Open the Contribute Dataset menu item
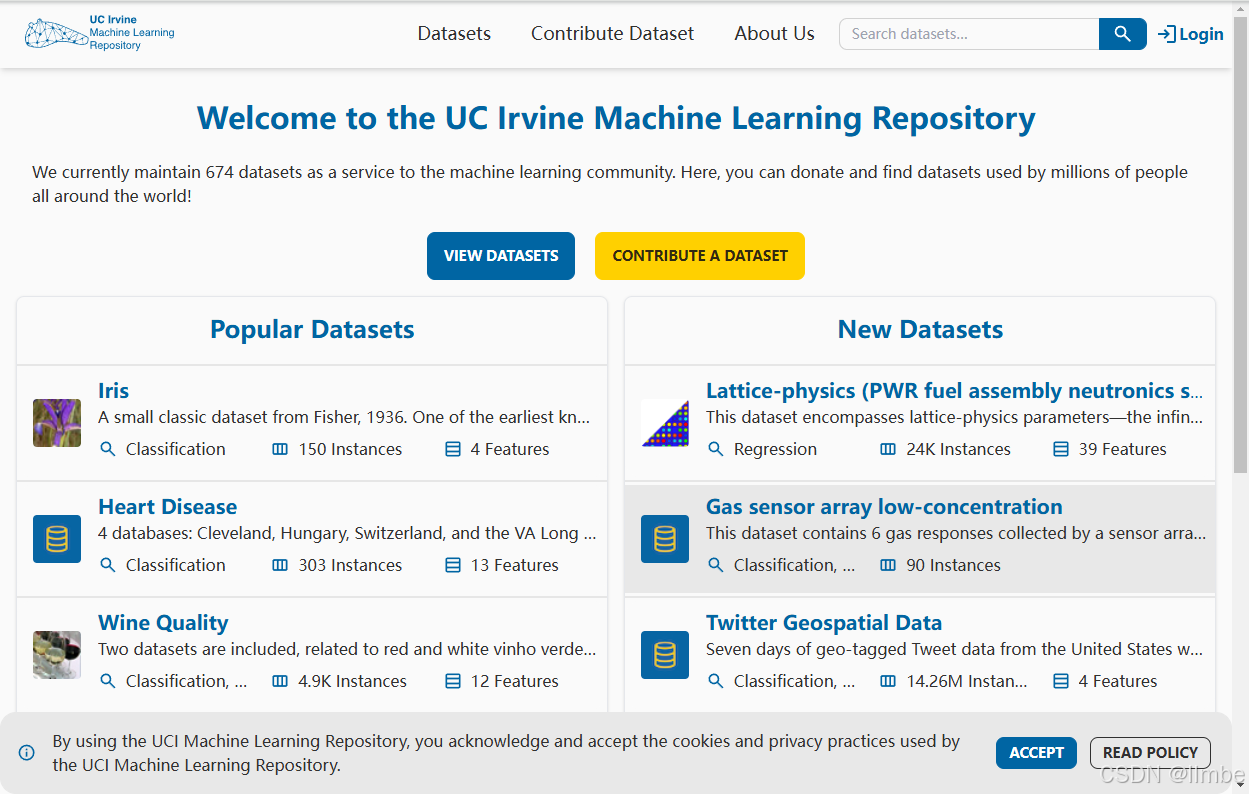The width and height of the screenshot is (1249, 794). point(612,34)
